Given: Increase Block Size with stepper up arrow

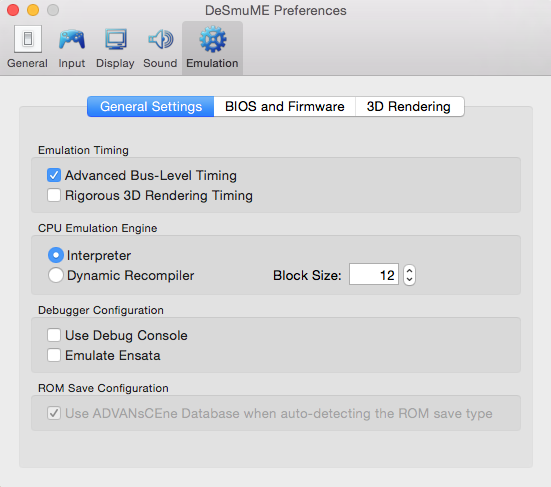Looking at the screenshot, I should click(x=409, y=271).
